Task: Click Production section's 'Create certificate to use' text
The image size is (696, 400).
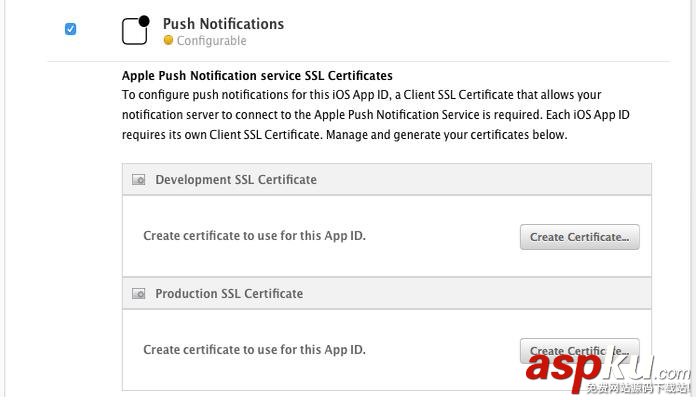Action: click(254, 350)
